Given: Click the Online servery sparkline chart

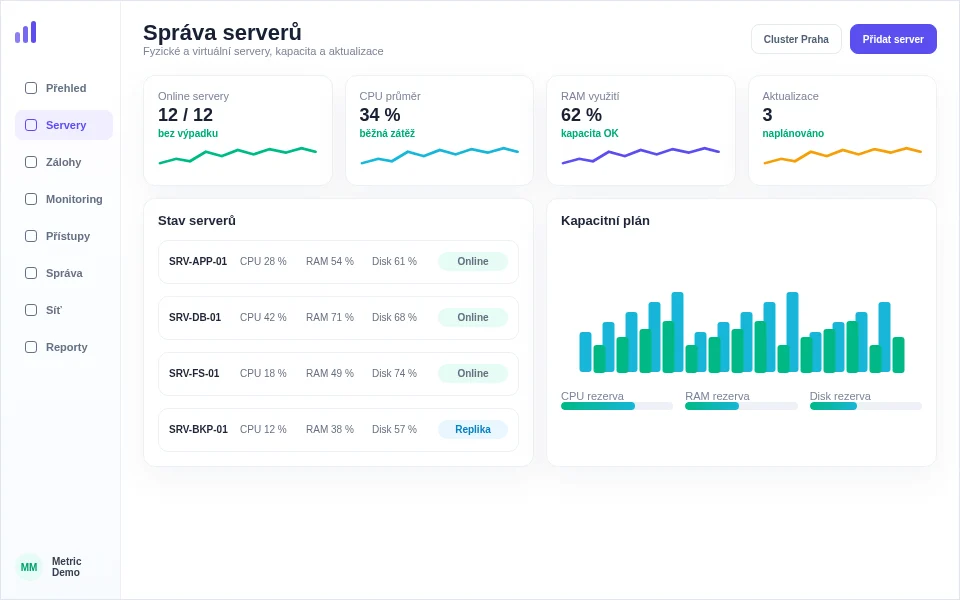Looking at the screenshot, I should (x=238, y=156).
